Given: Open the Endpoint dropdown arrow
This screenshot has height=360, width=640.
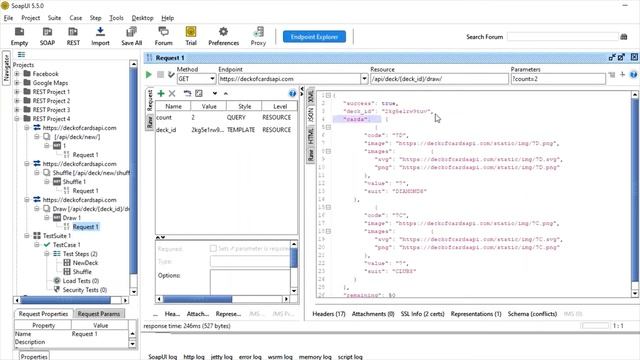Looking at the screenshot, I should point(364,79).
